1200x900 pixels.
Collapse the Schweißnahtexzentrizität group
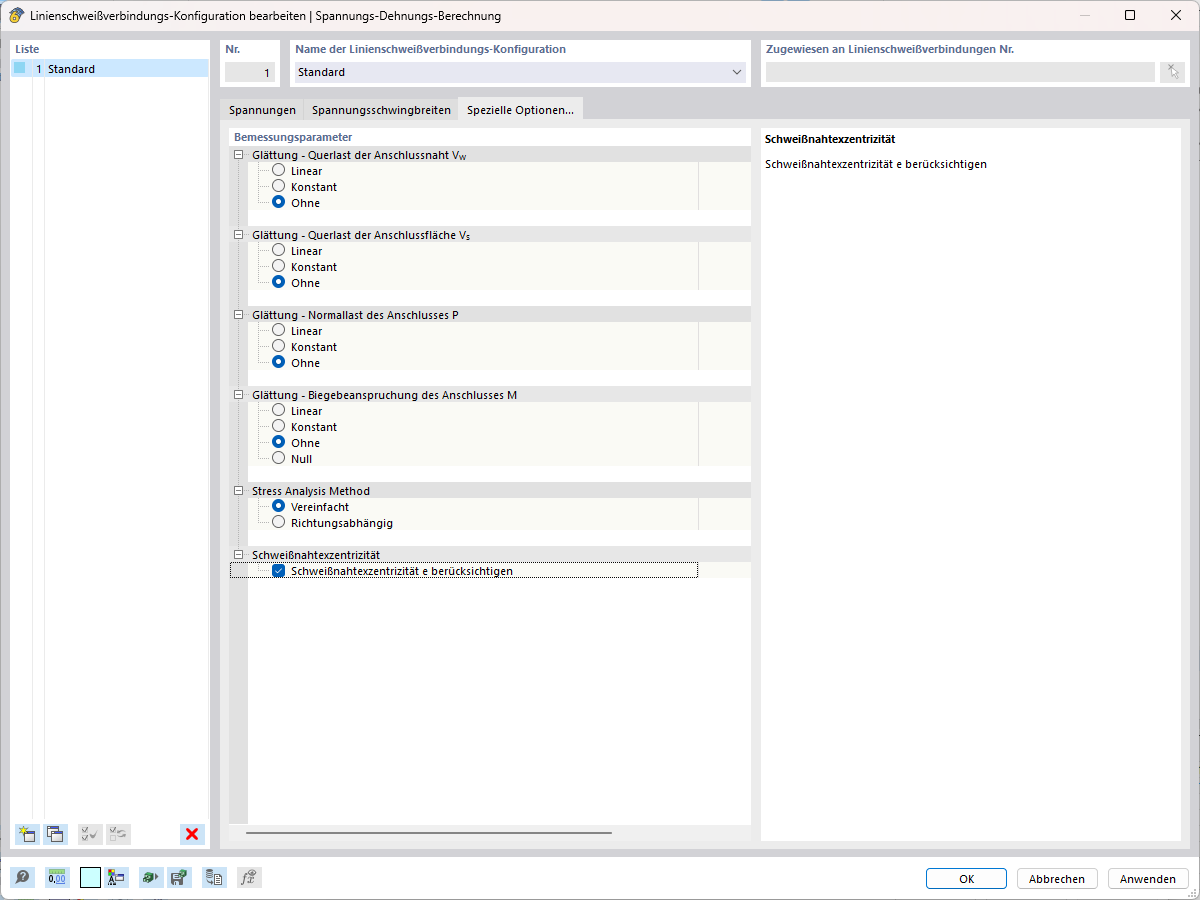[x=238, y=555]
